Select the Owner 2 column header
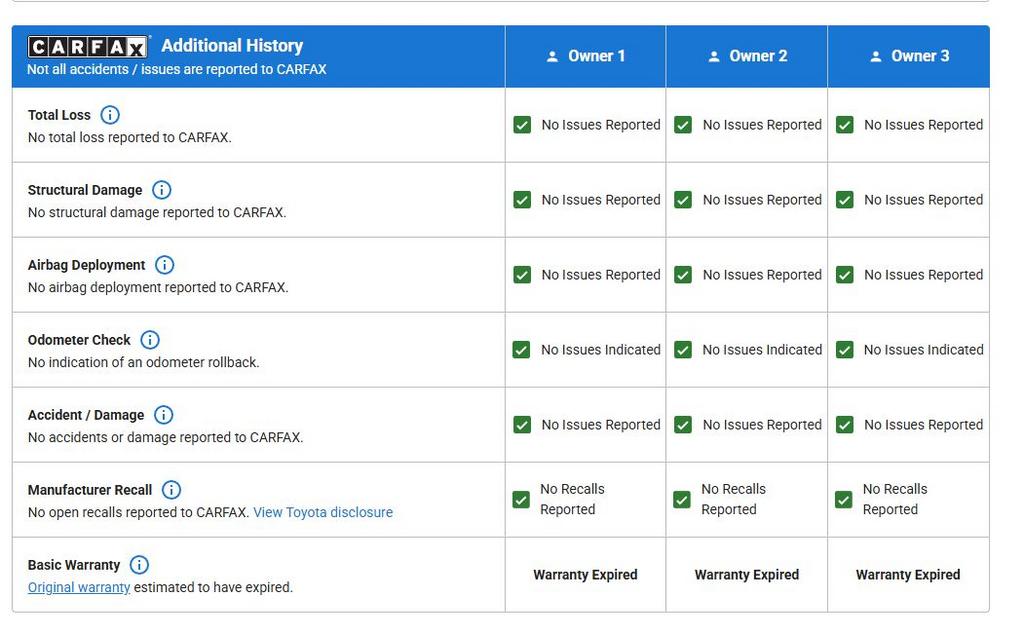Screen dimensions: 1024x634 point(747,56)
